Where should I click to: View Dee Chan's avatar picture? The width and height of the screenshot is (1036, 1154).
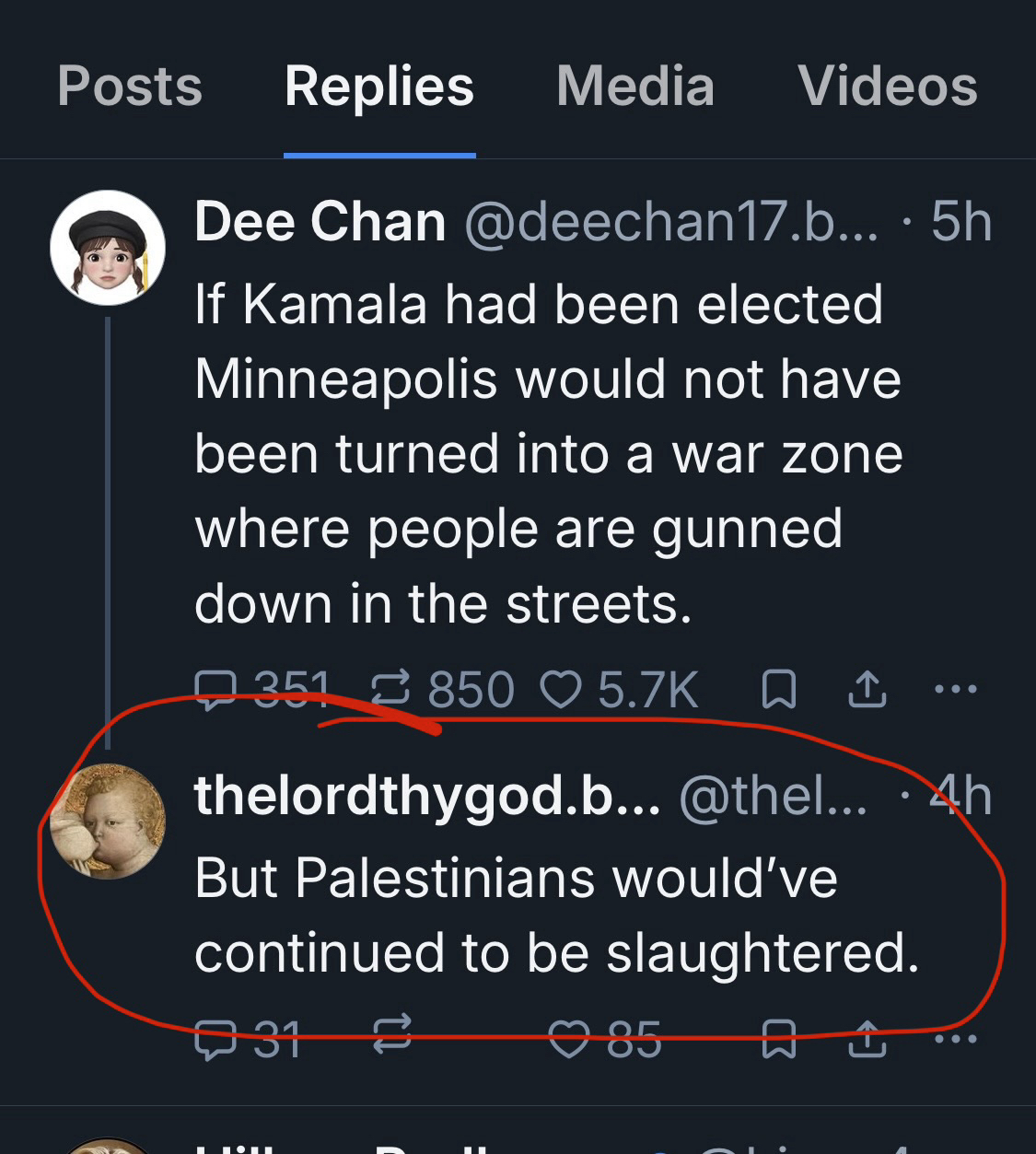click(x=108, y=248)
